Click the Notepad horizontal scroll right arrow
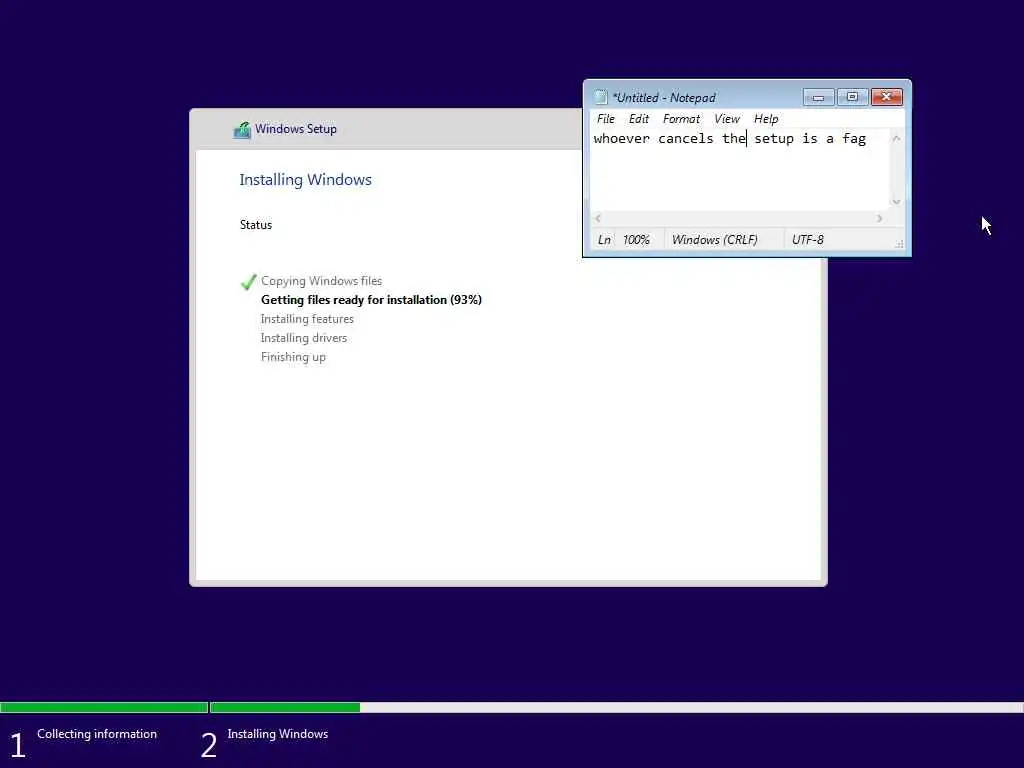The image size is (1024, 768). point(879,218)
